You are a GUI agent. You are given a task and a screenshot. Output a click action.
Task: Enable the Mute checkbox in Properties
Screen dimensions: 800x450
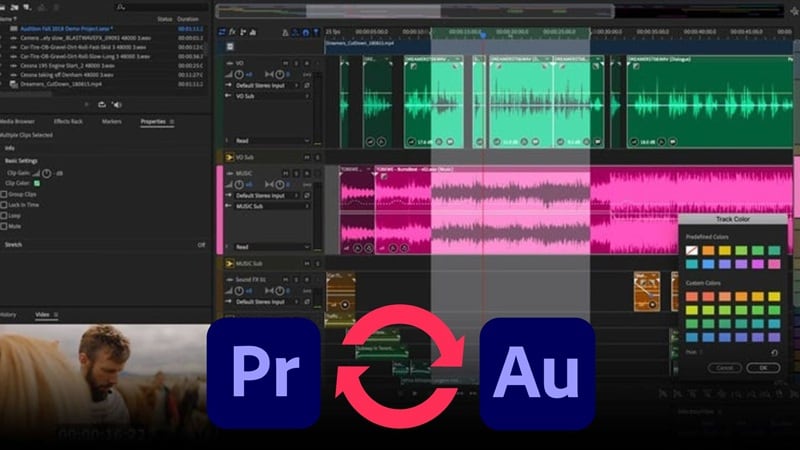[x=4, y=227]
